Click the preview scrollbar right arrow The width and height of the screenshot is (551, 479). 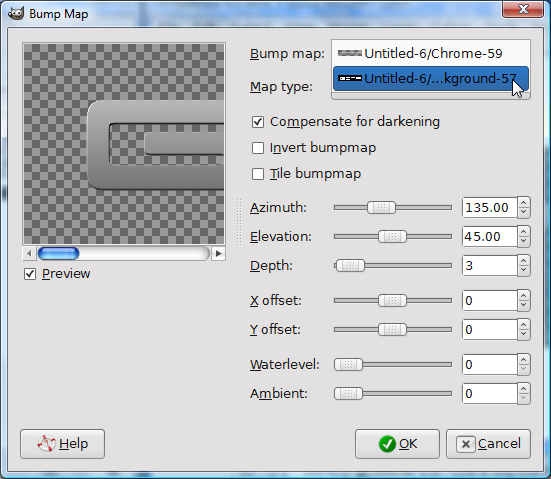click(218, 253)
